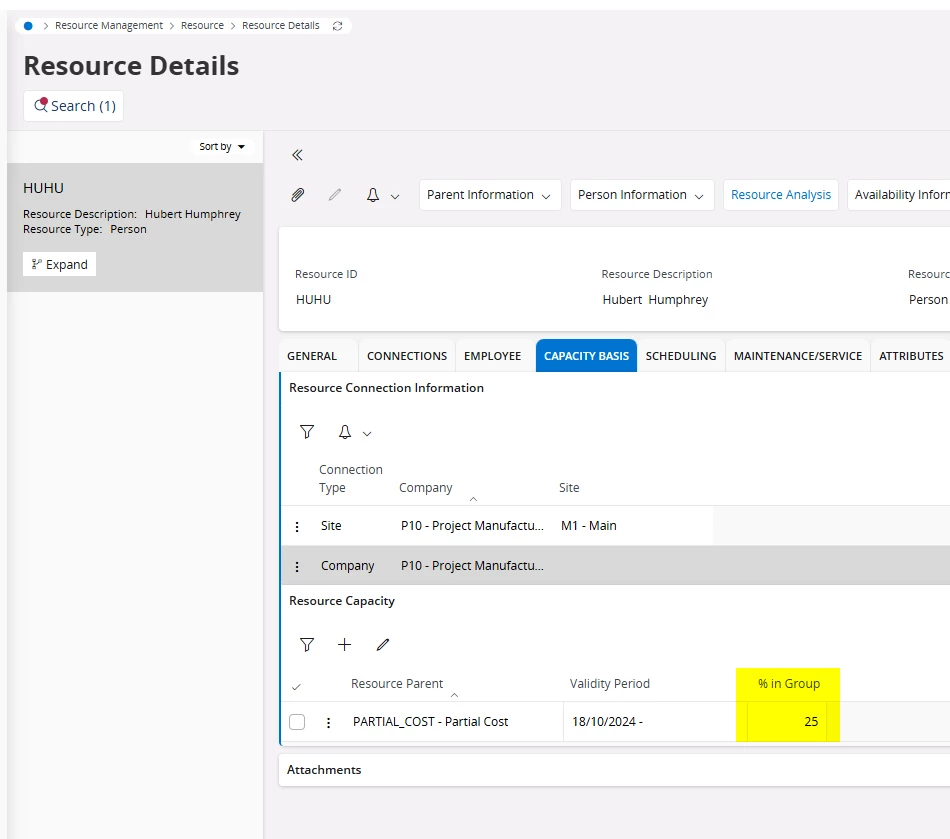Expand the Person Information dropdown
The width and height of the screenshot is (950, 839).
click(x=641, y=195)
